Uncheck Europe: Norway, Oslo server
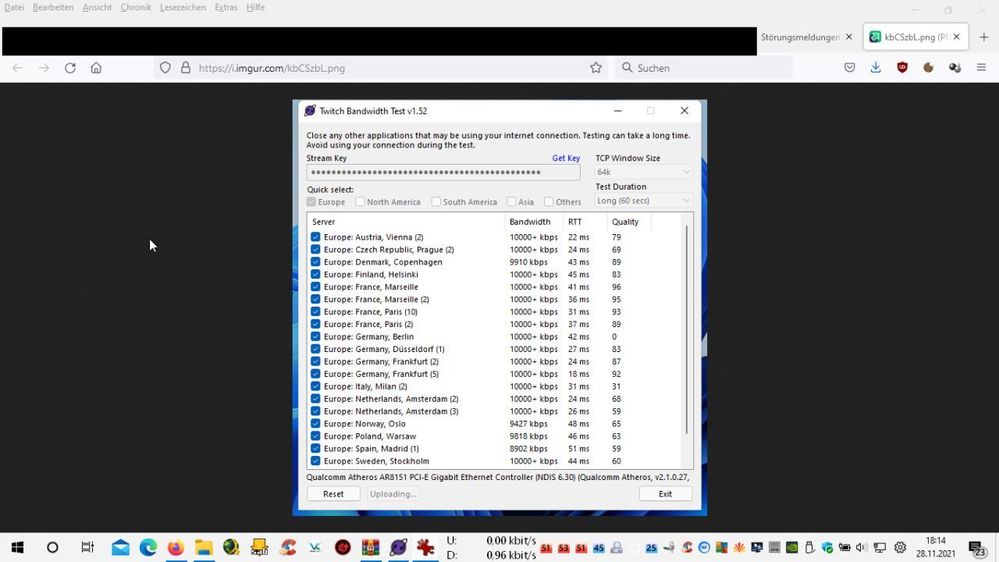The height and width of the screenshot is (562, 999). (x=315, y=424)
